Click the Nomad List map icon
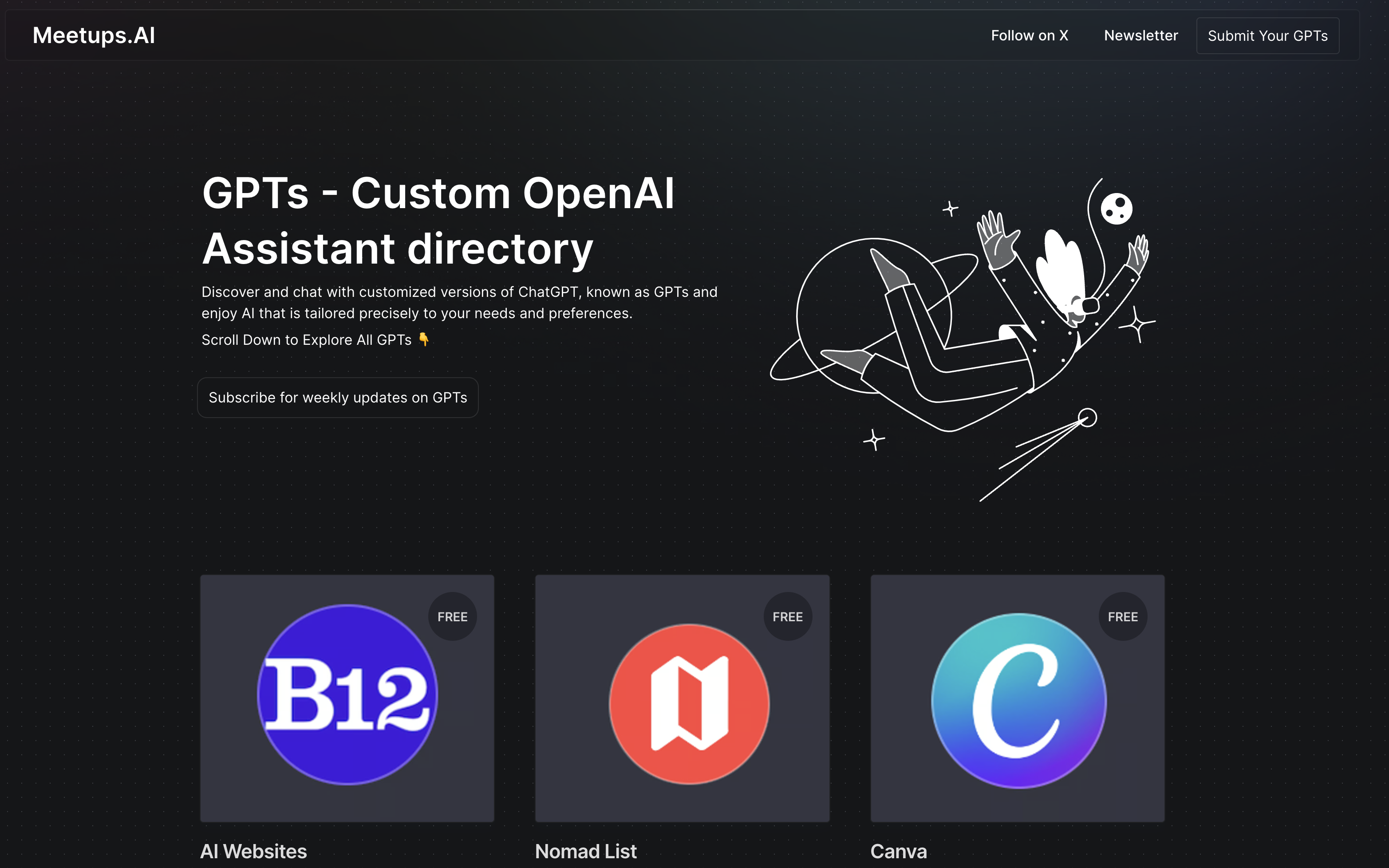 (x=689, y=704)
